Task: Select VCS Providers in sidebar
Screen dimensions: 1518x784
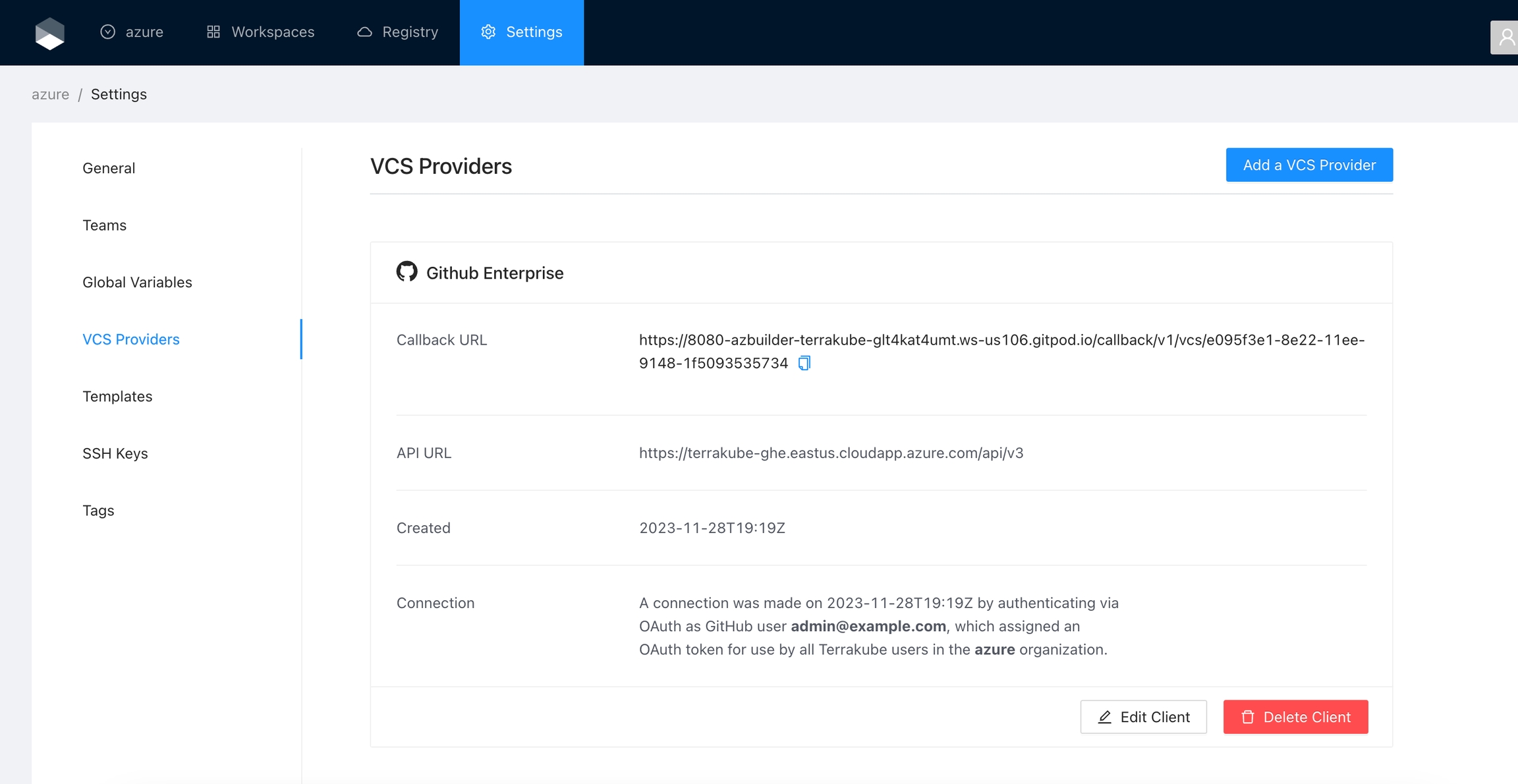Action: (x=130, y=339)
